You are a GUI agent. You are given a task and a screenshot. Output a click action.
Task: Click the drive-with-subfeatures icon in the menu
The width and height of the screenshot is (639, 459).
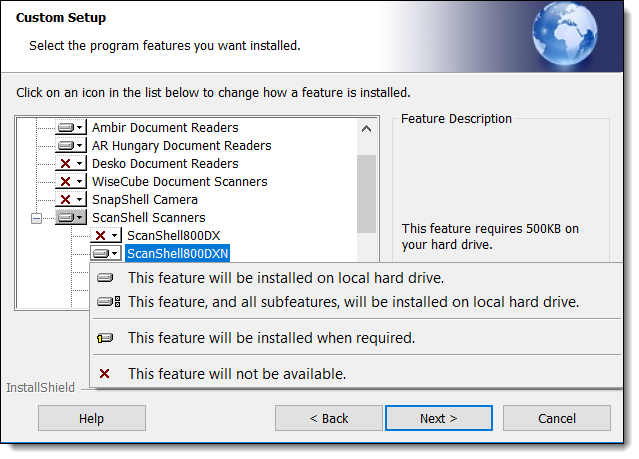point(108,302)
